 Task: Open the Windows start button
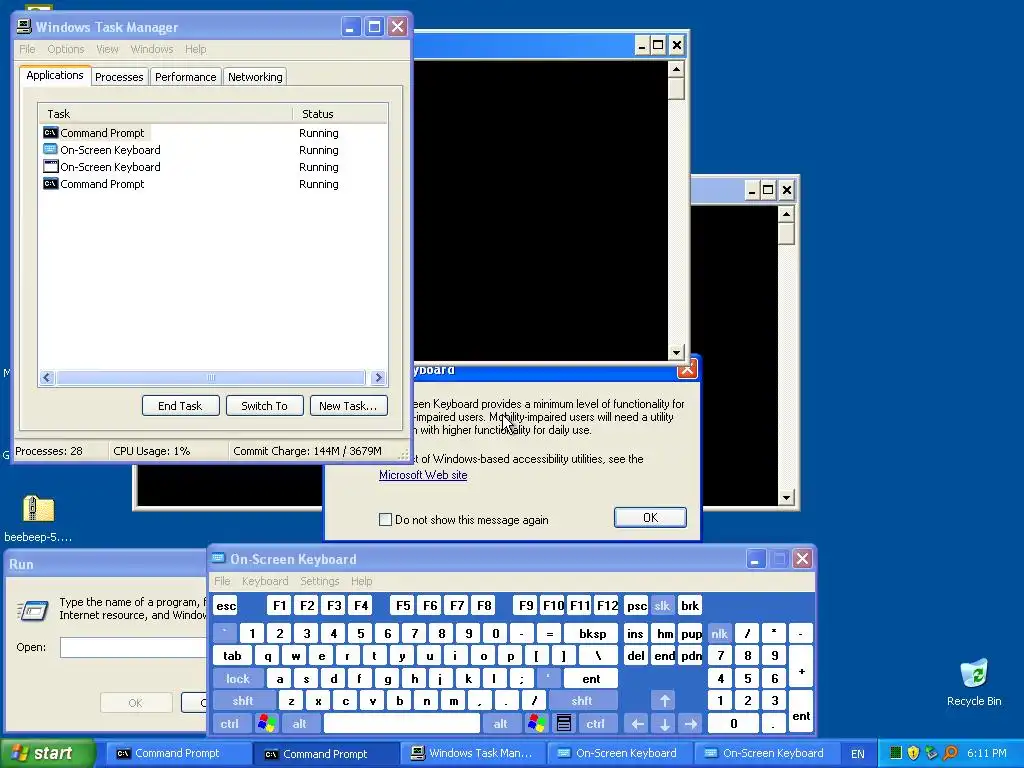(x=47, y=753)
